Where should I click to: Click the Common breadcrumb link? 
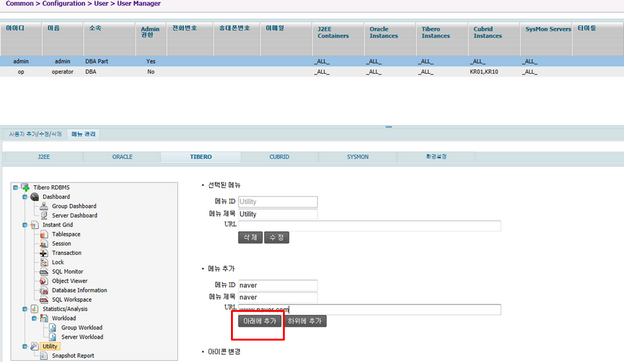[20, 4]
